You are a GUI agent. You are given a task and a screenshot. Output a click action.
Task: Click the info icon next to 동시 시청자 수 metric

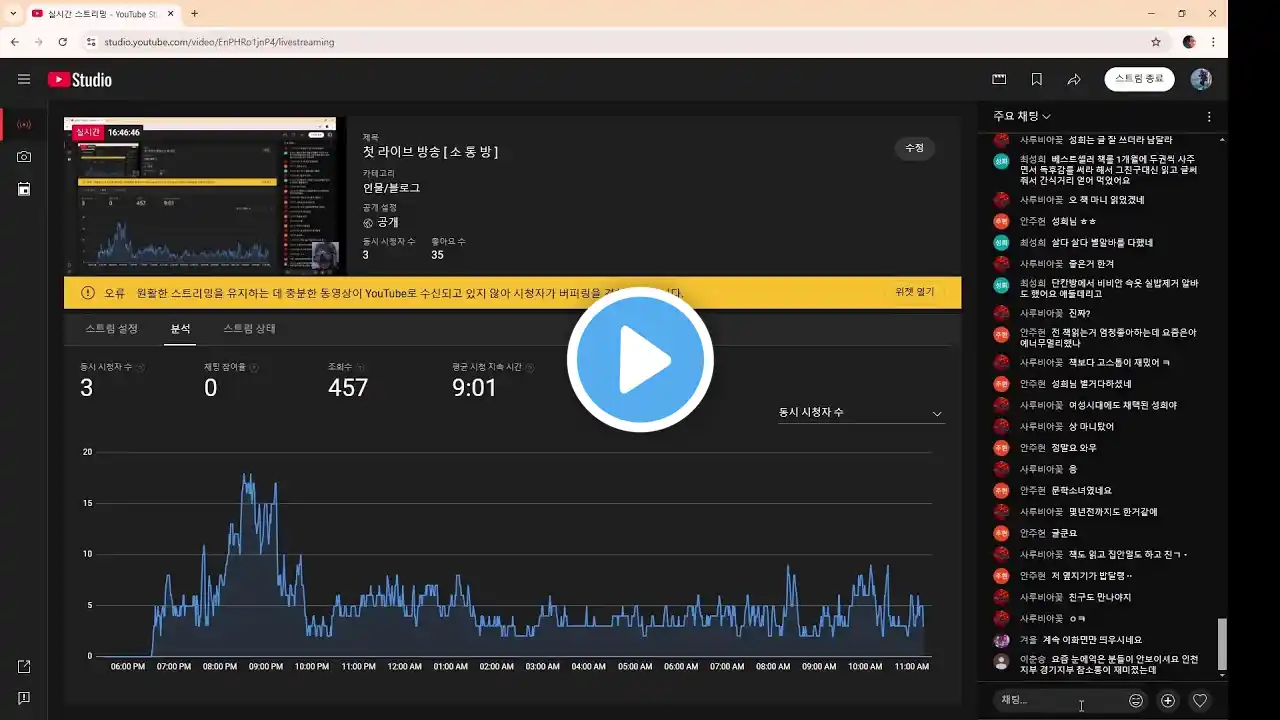pos(141,367)
